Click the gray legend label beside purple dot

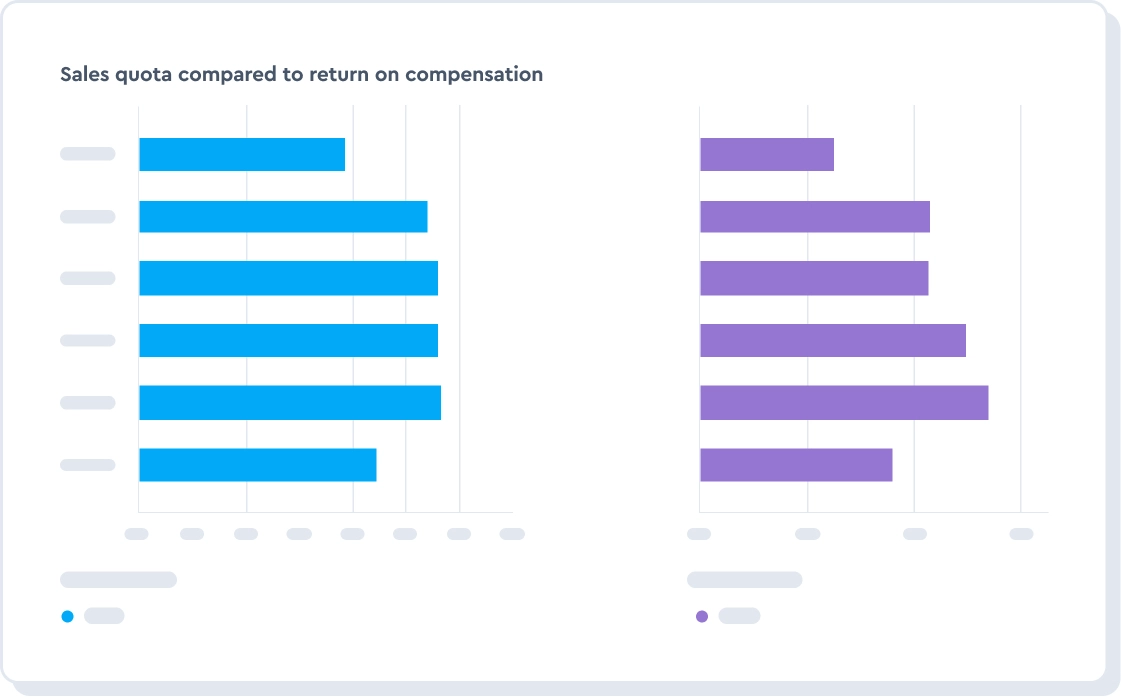click(x=739, y=616)
